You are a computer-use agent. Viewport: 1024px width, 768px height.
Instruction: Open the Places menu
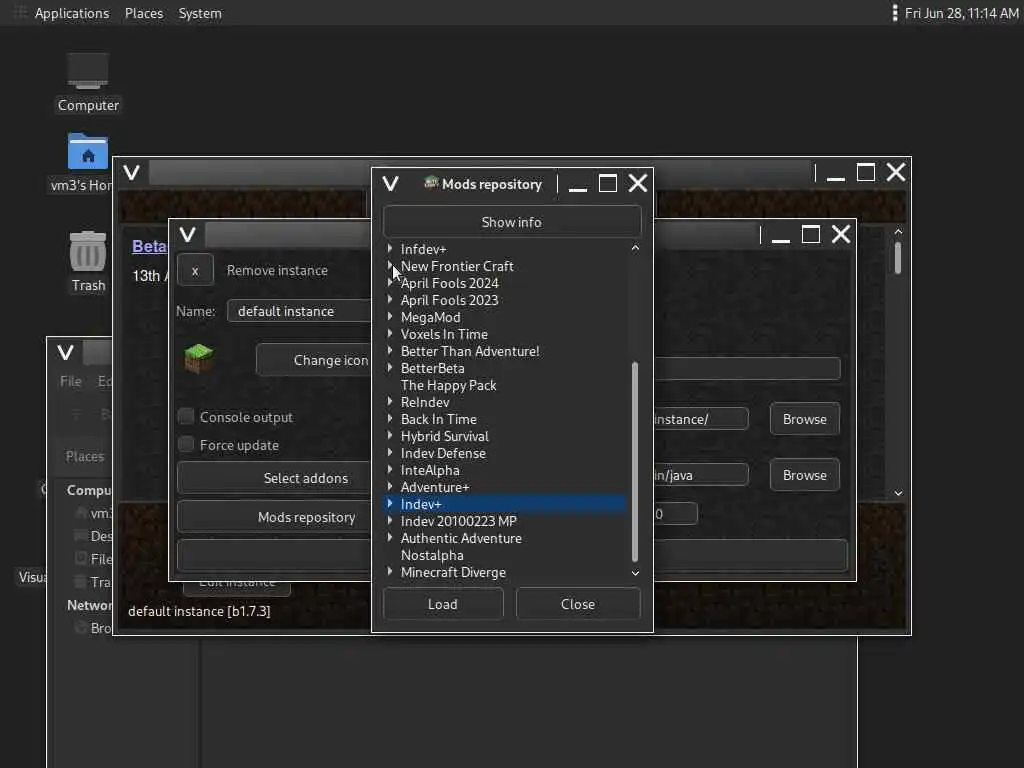click(144, 13)
